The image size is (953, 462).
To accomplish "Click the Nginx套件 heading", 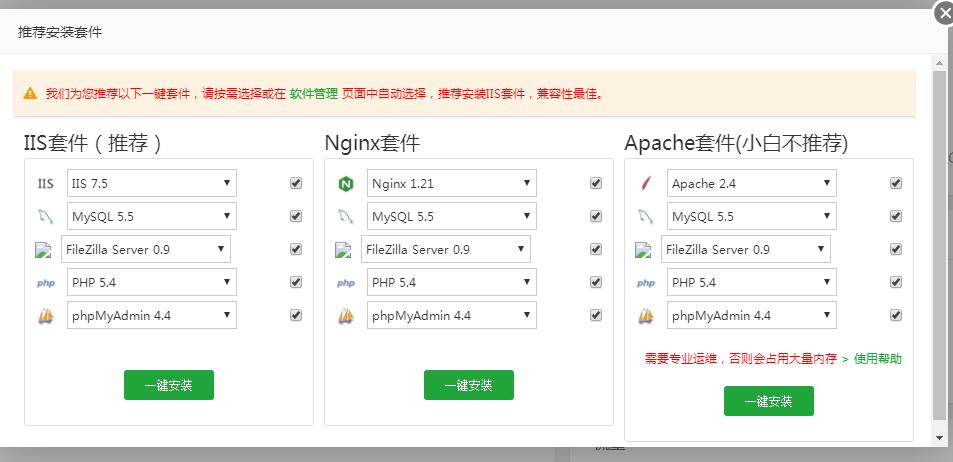I will pyautogui.click(x=372, y=143).
